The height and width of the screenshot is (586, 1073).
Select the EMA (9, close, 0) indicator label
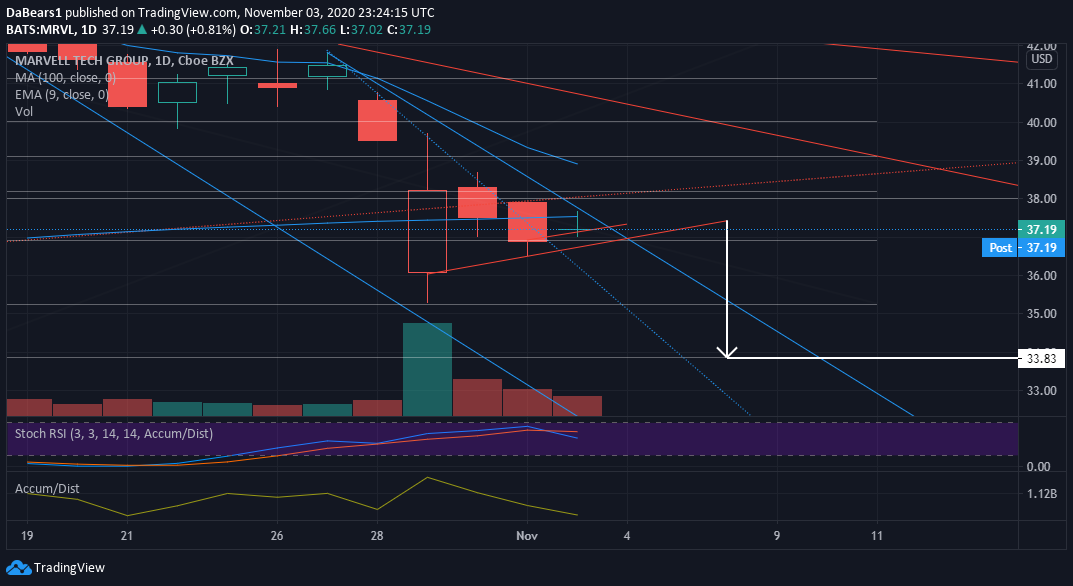coord(62,94)
